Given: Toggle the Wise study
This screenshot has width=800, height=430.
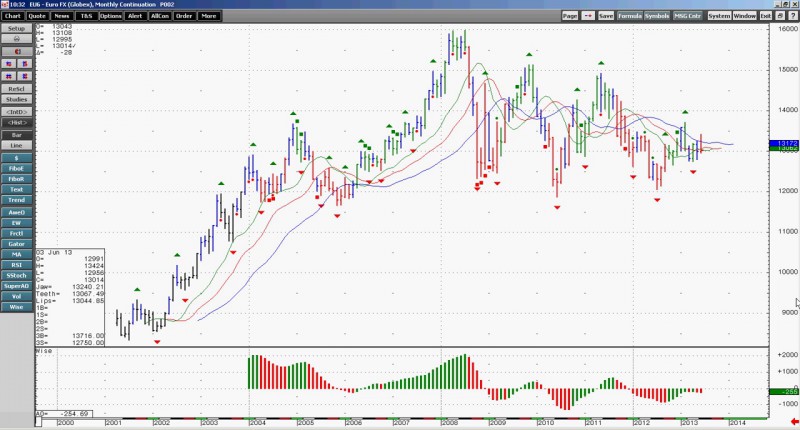Looking at the screenshot, I should pos(16,307).
